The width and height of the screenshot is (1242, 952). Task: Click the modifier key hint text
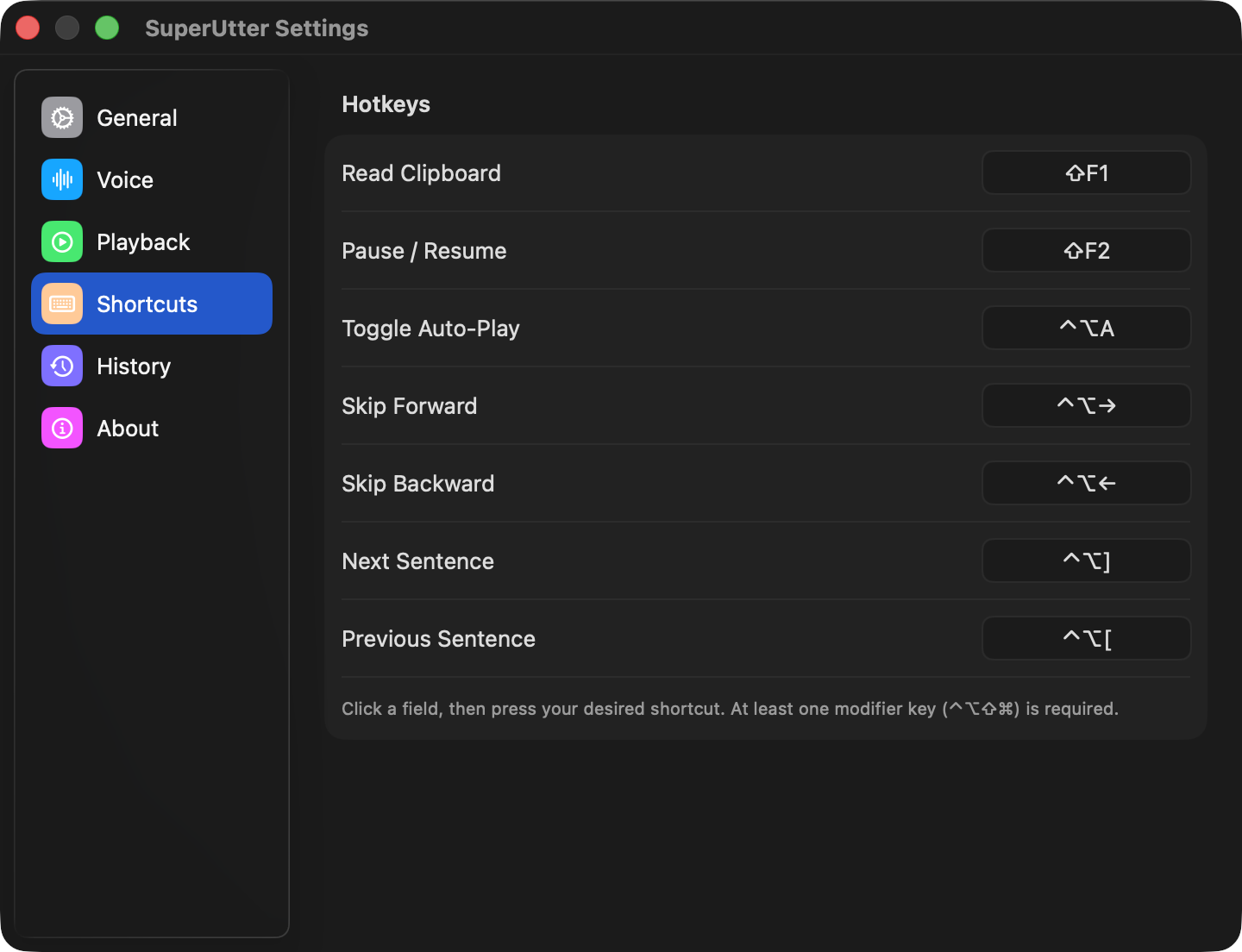pyautogui.click(x=730, y=709)
